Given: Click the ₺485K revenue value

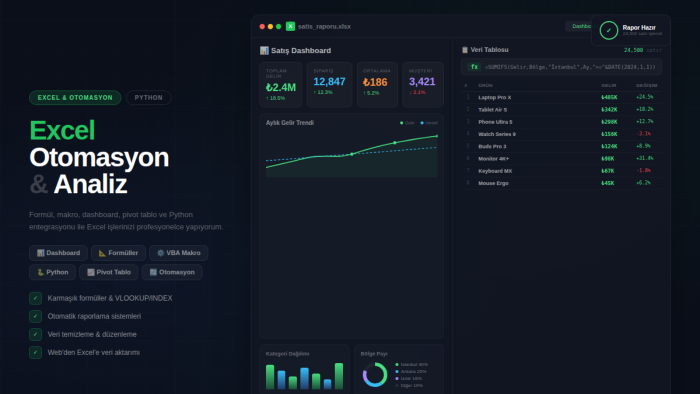Looking at the screenshot, I should point(609,97).
